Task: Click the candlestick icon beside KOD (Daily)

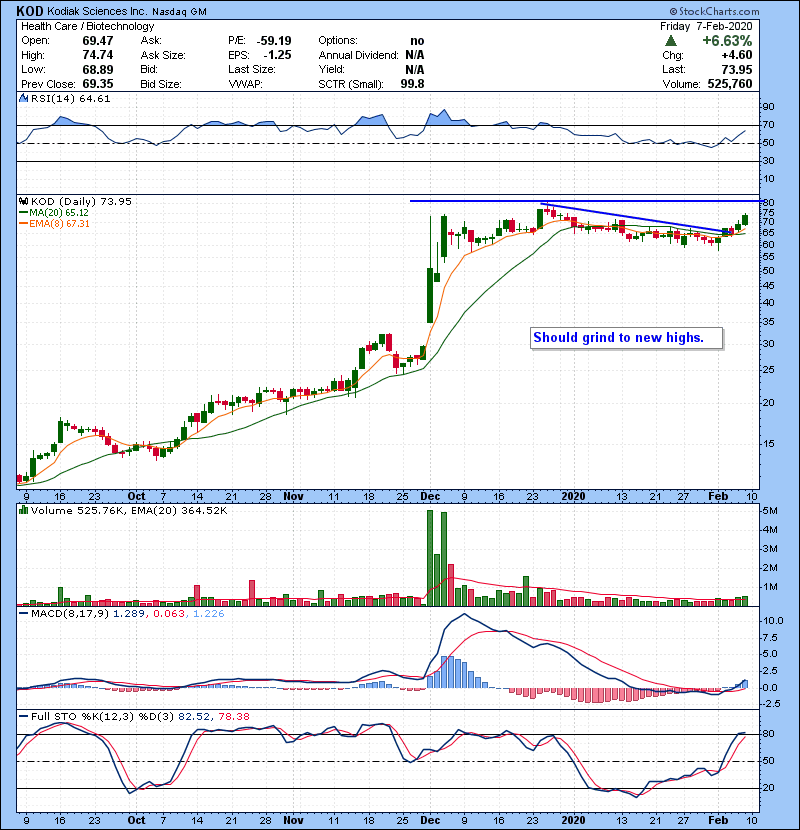Action: [23, 201]
